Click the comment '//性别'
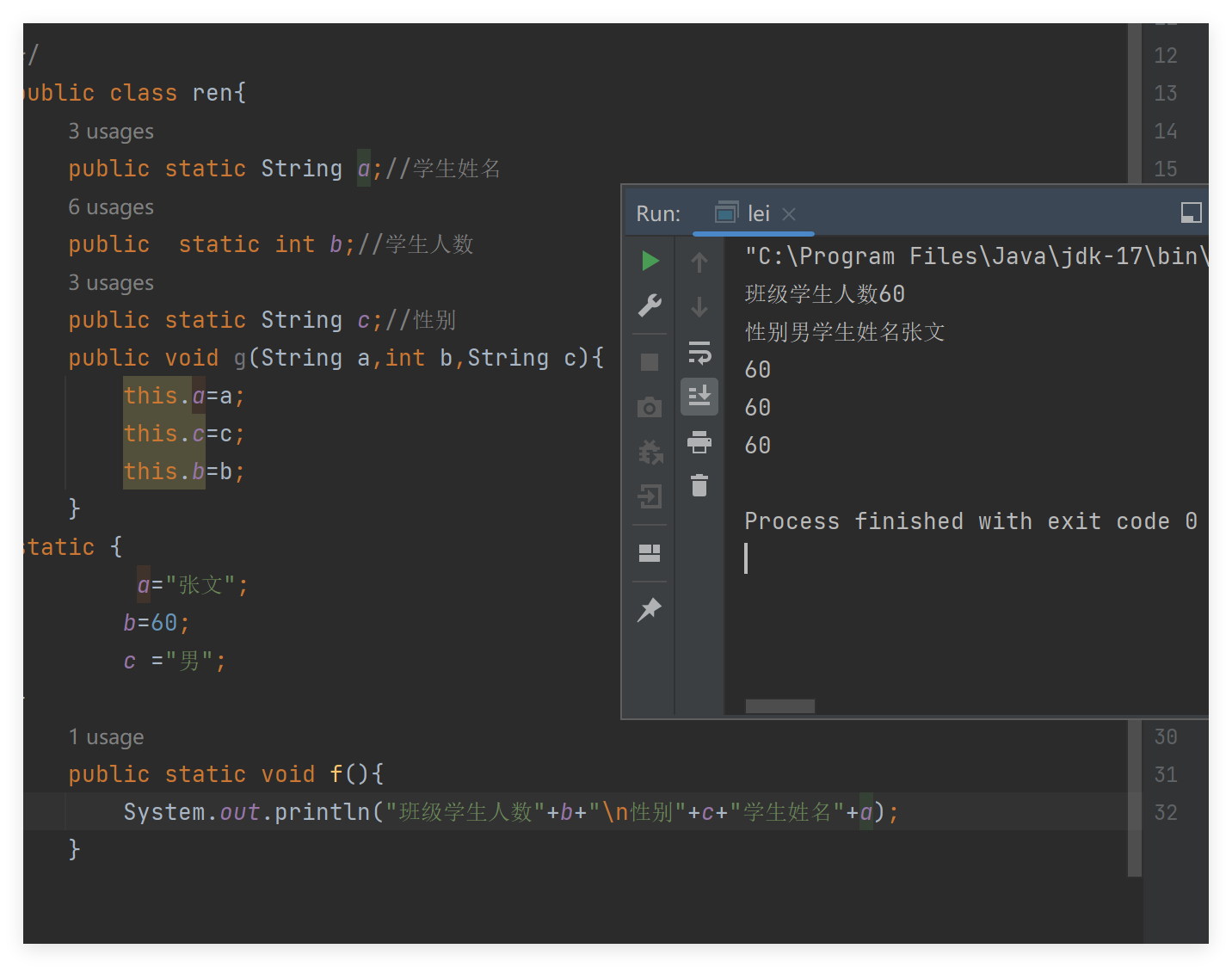1232x967 pixels. tap(421, 320)
